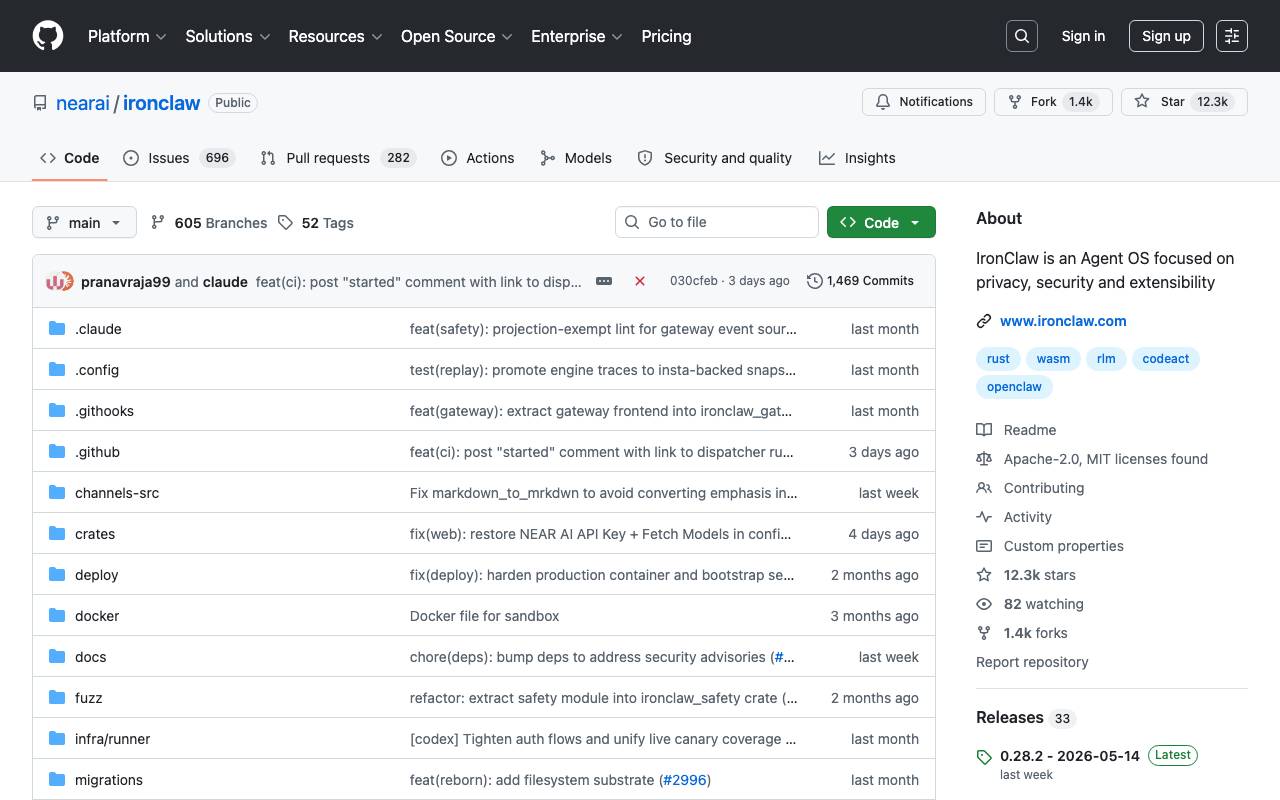1280x800 pixels.
Task: Click the Sign up button
Action: pos(1166,36)
